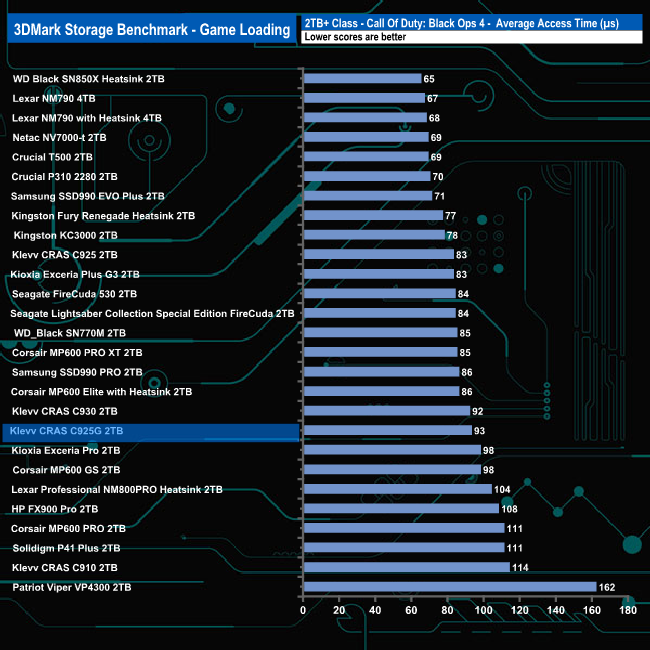Click the Seagate Lightsaber Collection Special Edition label
The height and width of the screenshot is (650, 650).
[152, 313]
